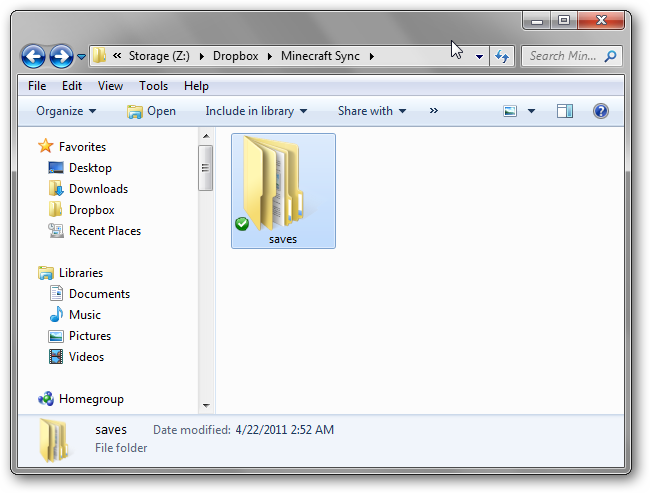Image resolution: width=650 pixels, height=493 pixels.
Task: Click the Dropbox segment in address path
Action: 237,56
